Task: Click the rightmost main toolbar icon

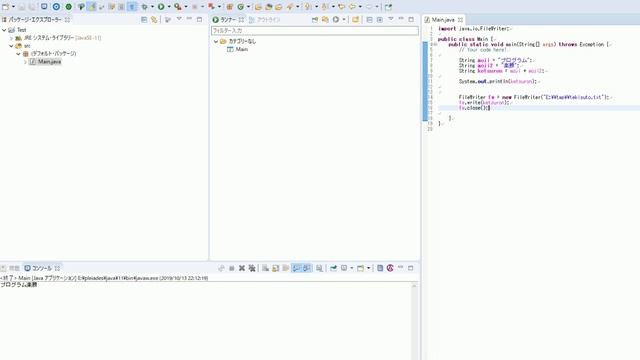Action: coord(388,7)
